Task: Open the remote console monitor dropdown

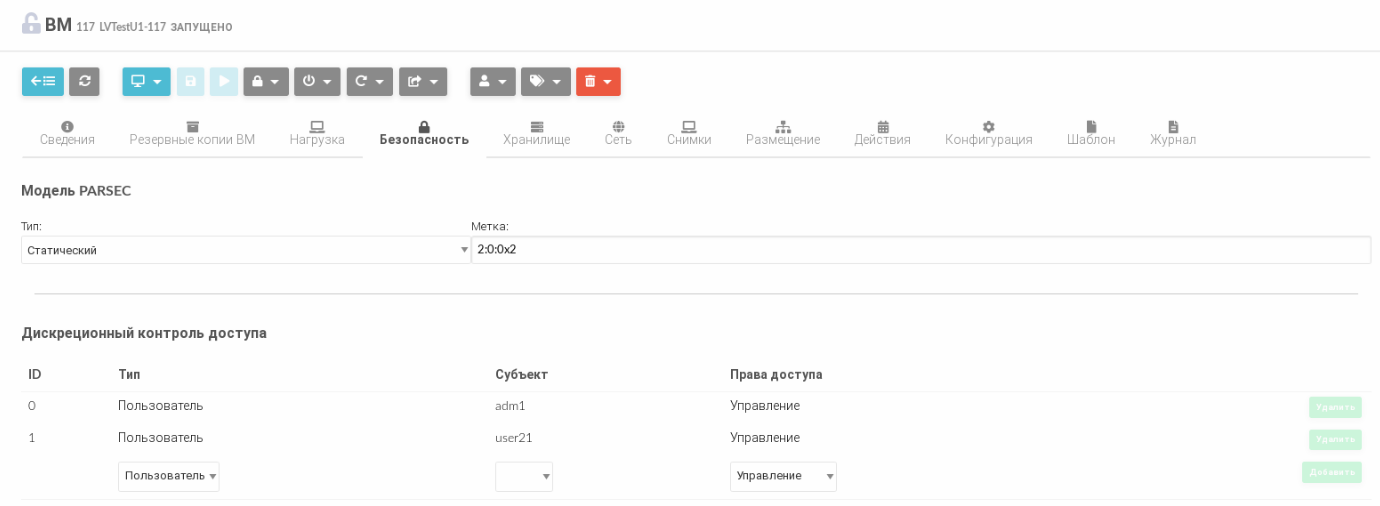Action: click(146, 82)
